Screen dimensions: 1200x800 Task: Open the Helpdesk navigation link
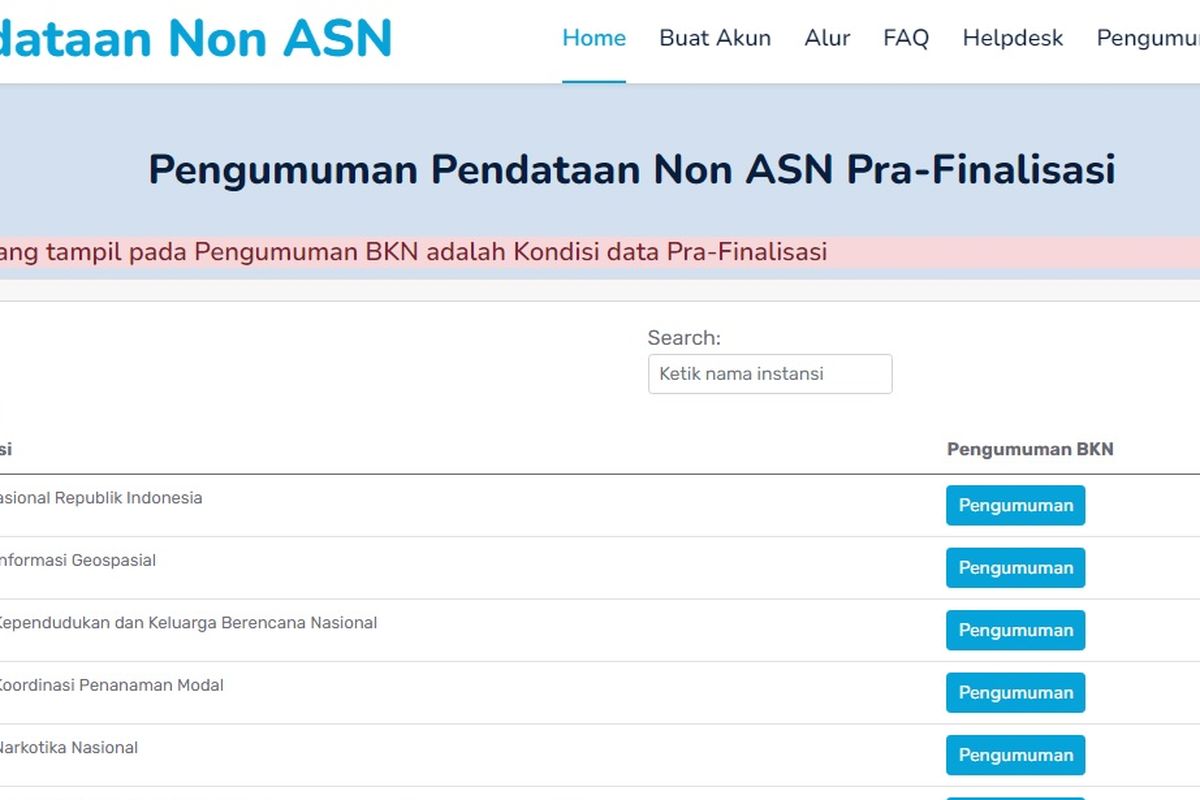(1012, 39)
